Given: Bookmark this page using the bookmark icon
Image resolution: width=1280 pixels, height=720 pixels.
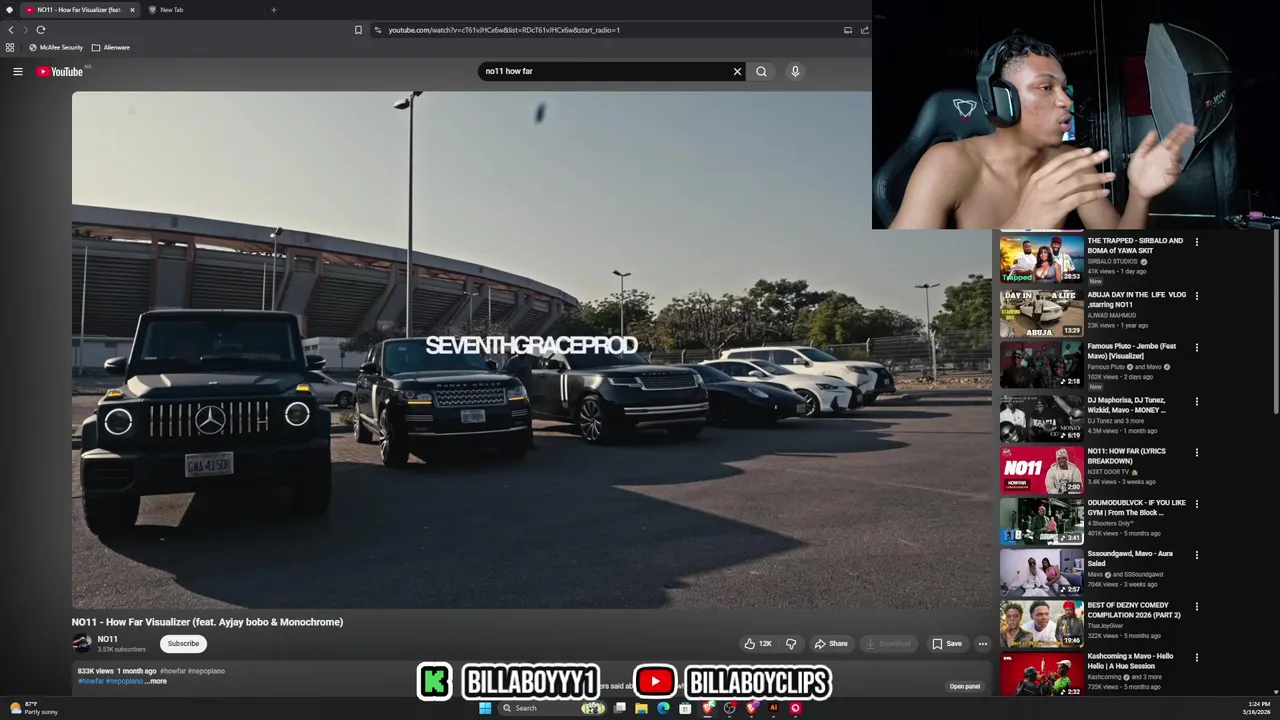Looking at the screenshot, I should [358, 30].
